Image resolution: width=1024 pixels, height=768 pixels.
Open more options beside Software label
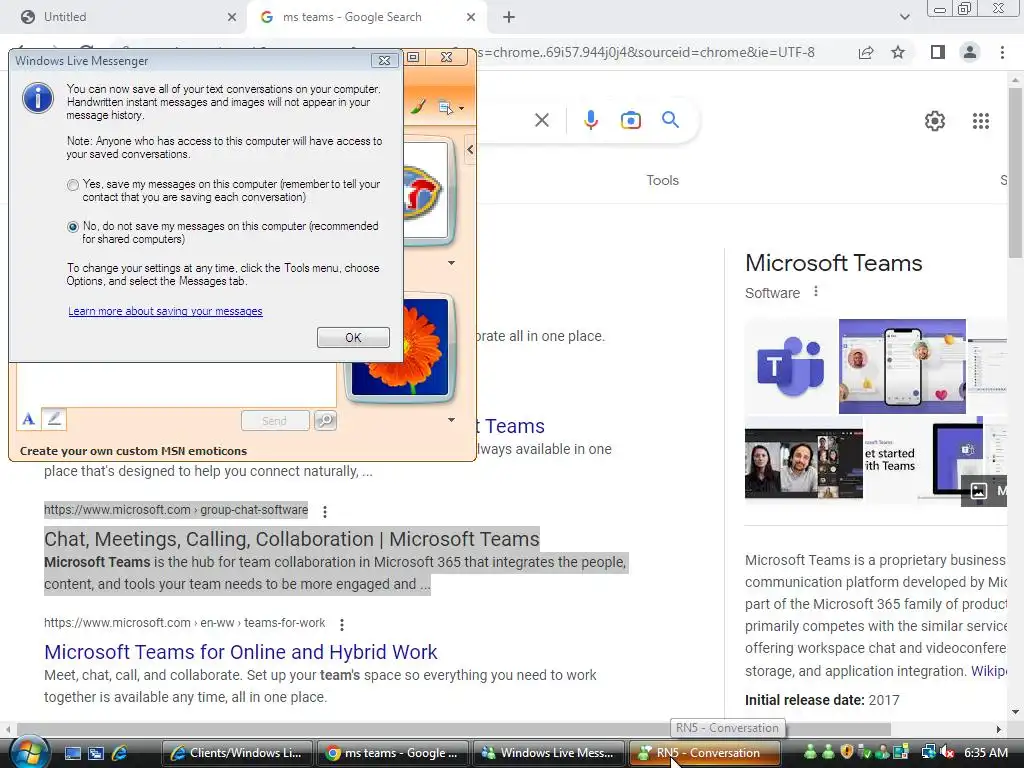[x=816, y=291]
